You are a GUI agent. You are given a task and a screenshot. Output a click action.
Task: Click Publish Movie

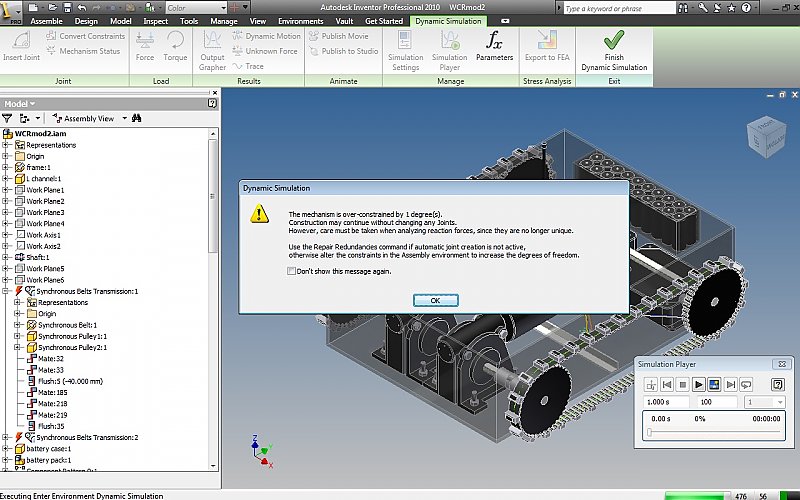[x=338, y=36]
